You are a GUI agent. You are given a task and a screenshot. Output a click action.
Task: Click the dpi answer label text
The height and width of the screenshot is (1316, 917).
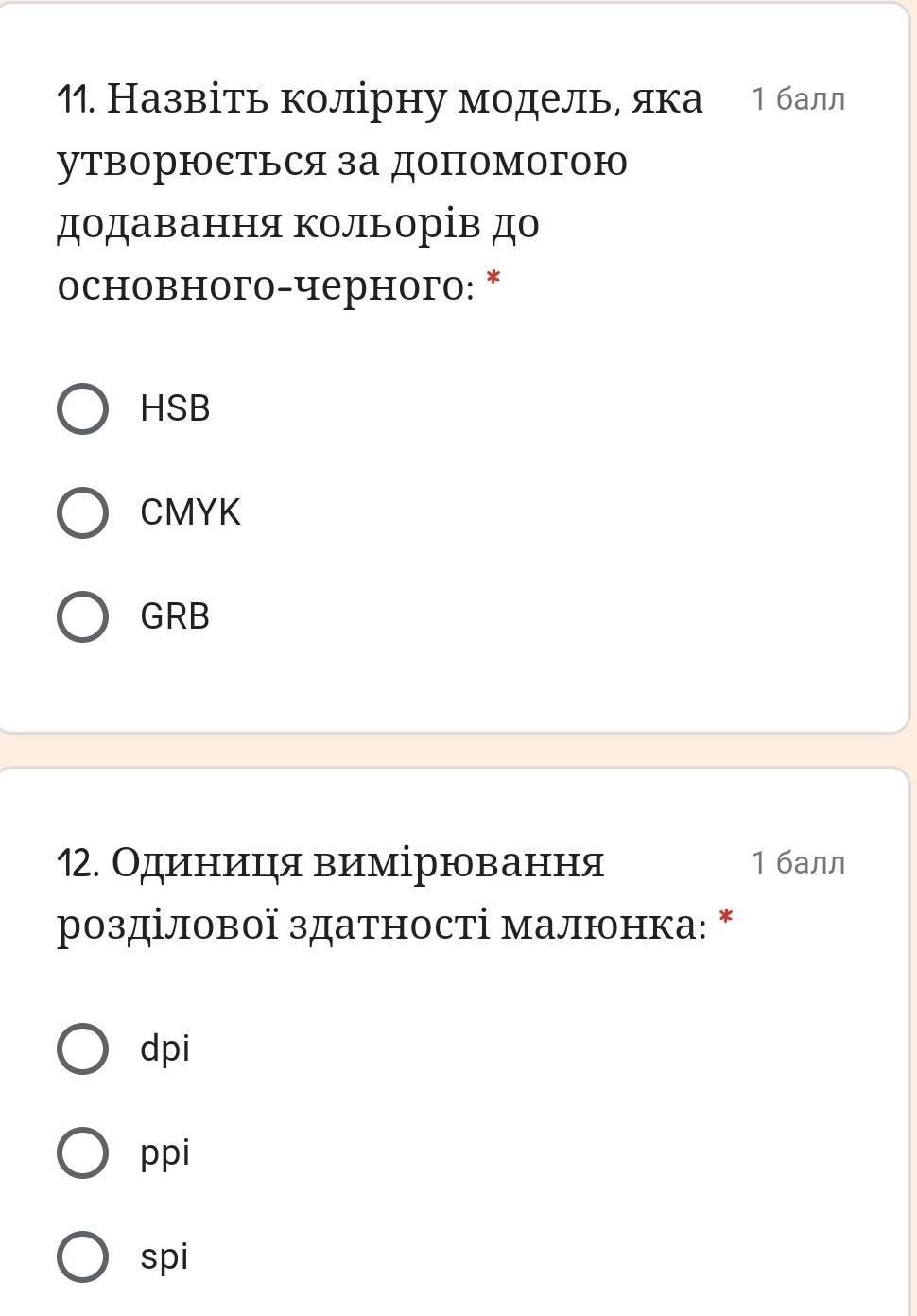164,1049
